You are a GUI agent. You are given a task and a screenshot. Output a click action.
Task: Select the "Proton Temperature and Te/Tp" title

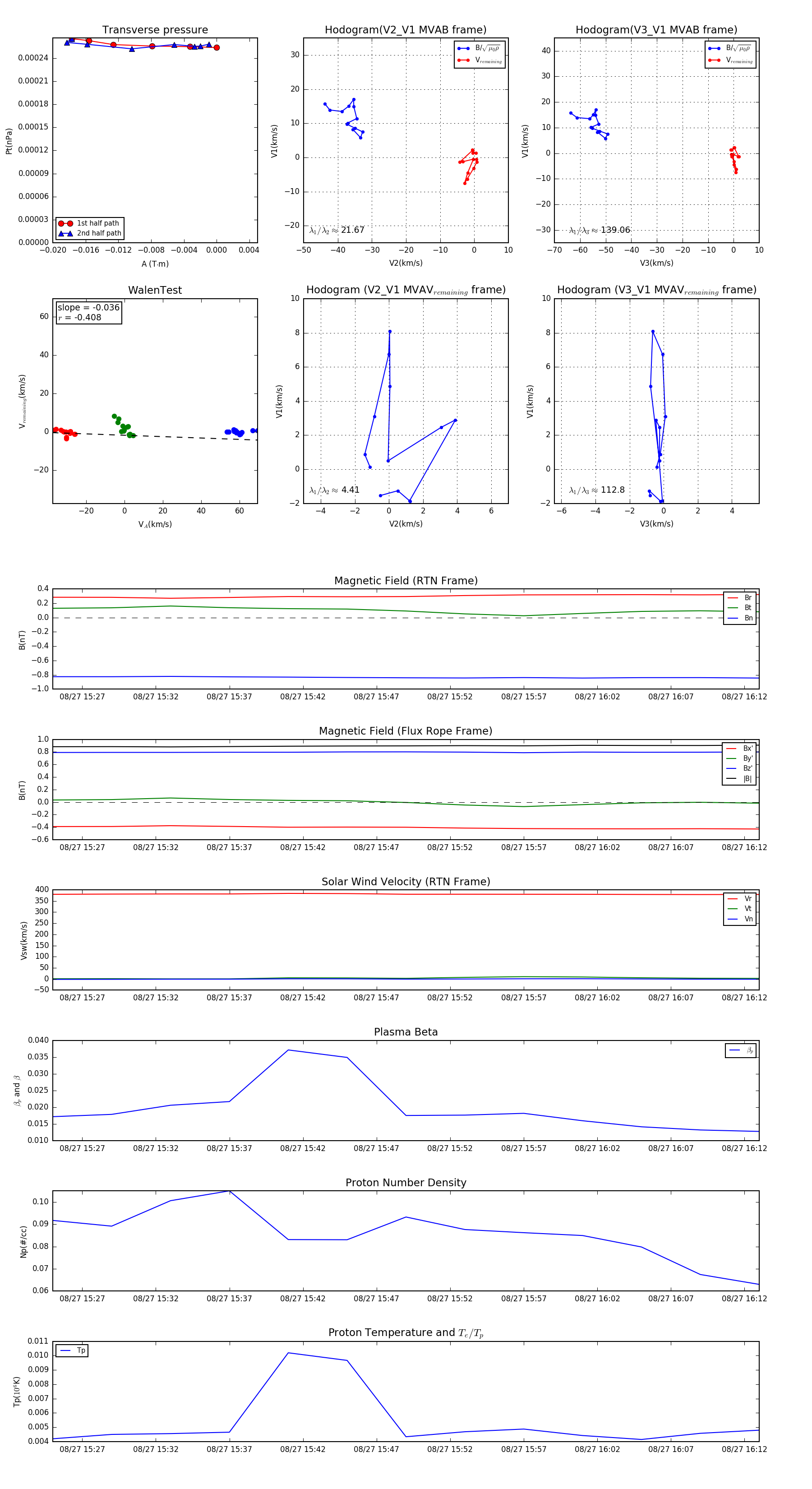point(406,1333)
